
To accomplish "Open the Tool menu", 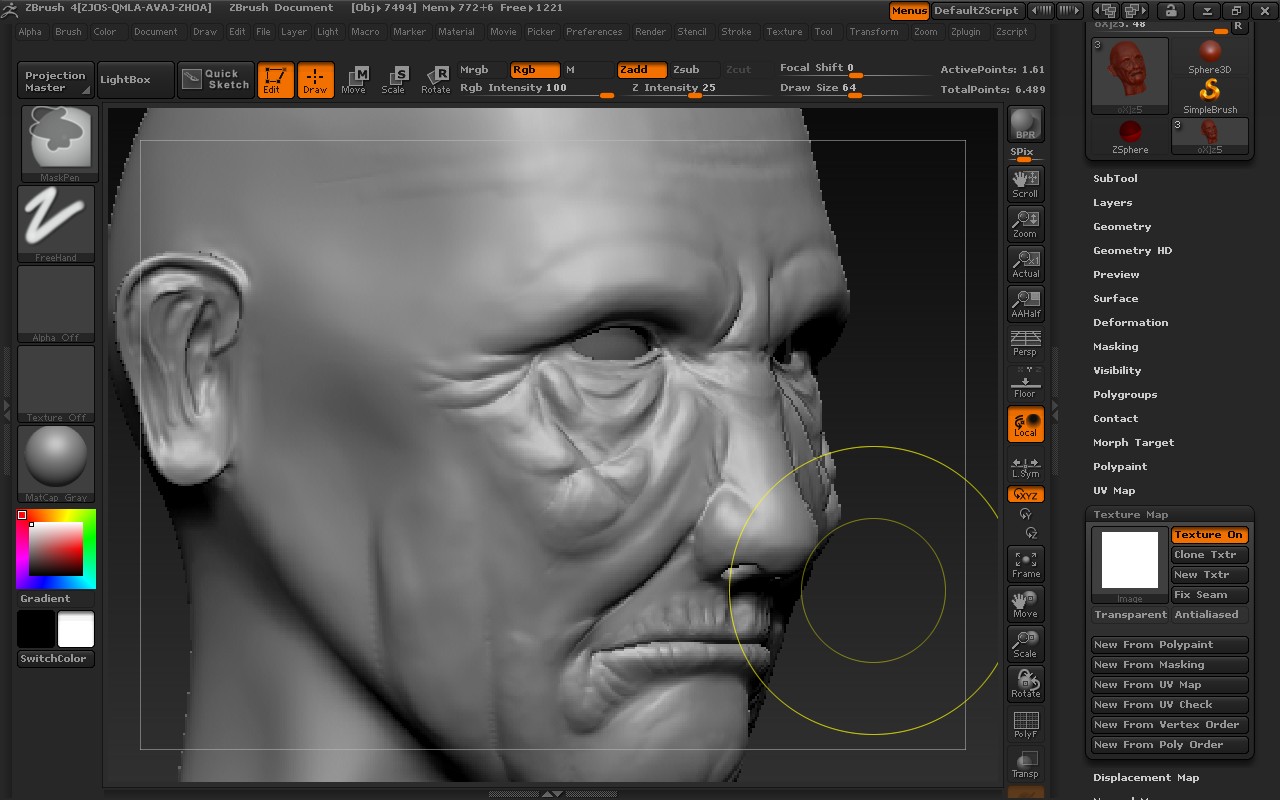I will pyautogui.click(x=824, y=31).
